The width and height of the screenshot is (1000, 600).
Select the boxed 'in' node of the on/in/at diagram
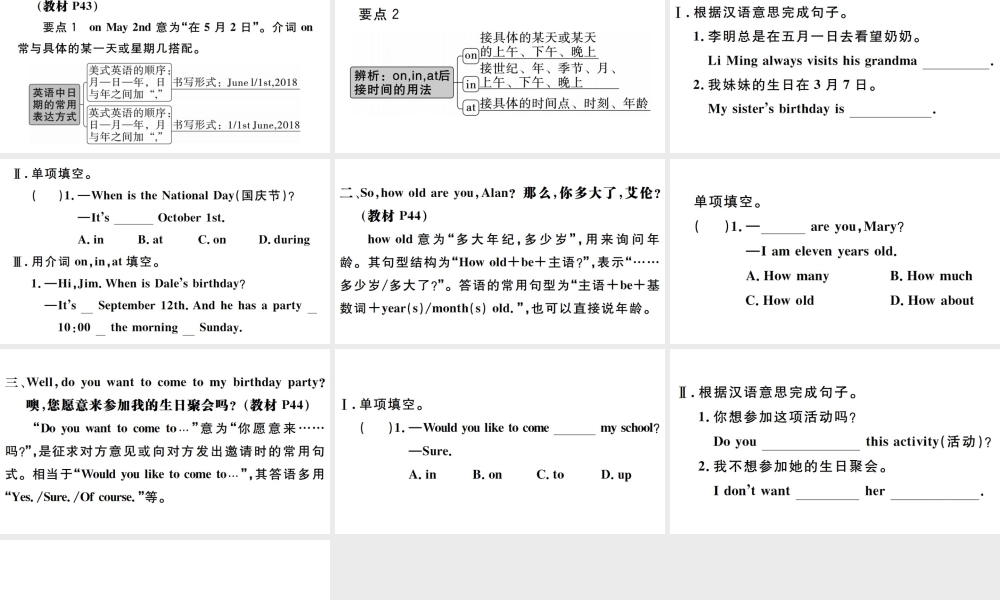tap(471, 84)
